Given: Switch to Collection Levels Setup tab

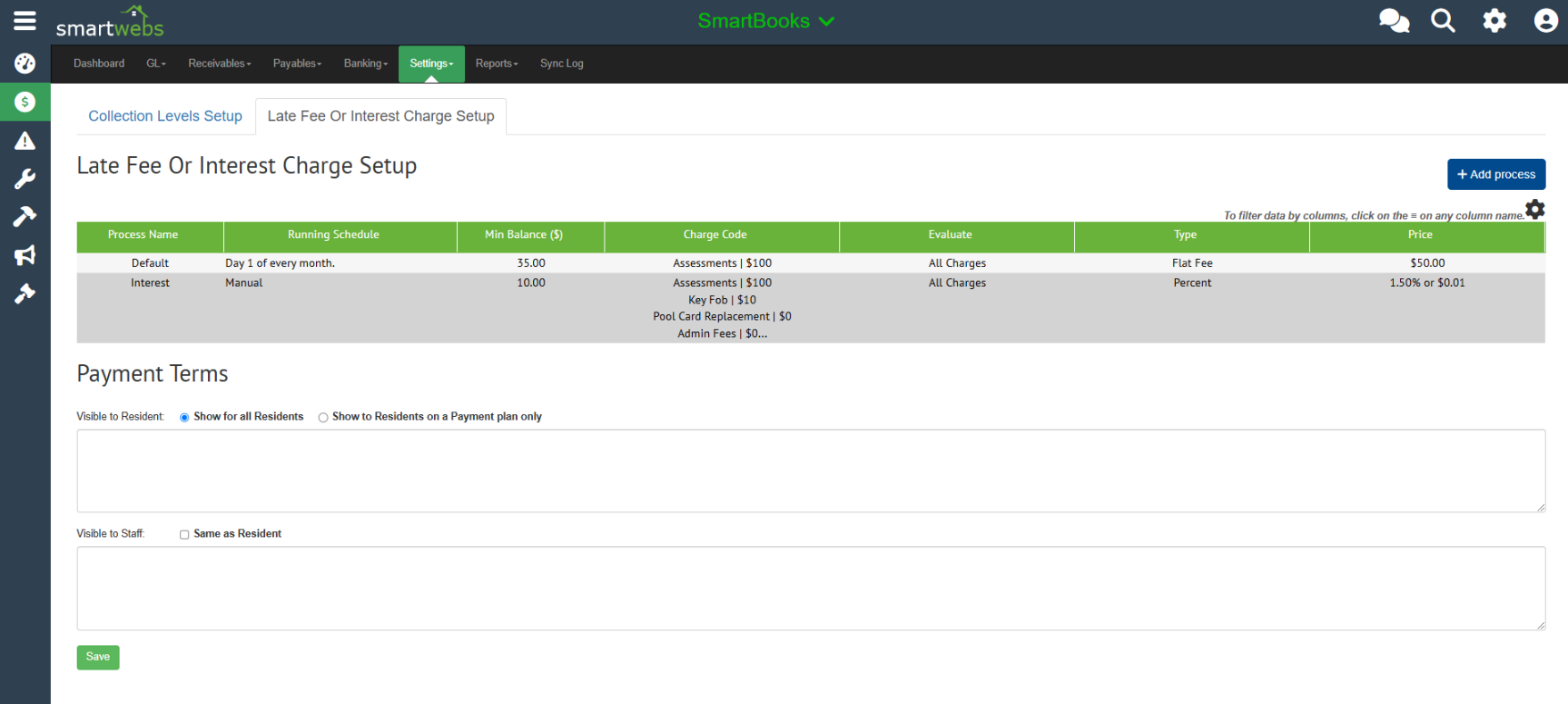Looking at the screenshot, I should (x=165, y=116).
